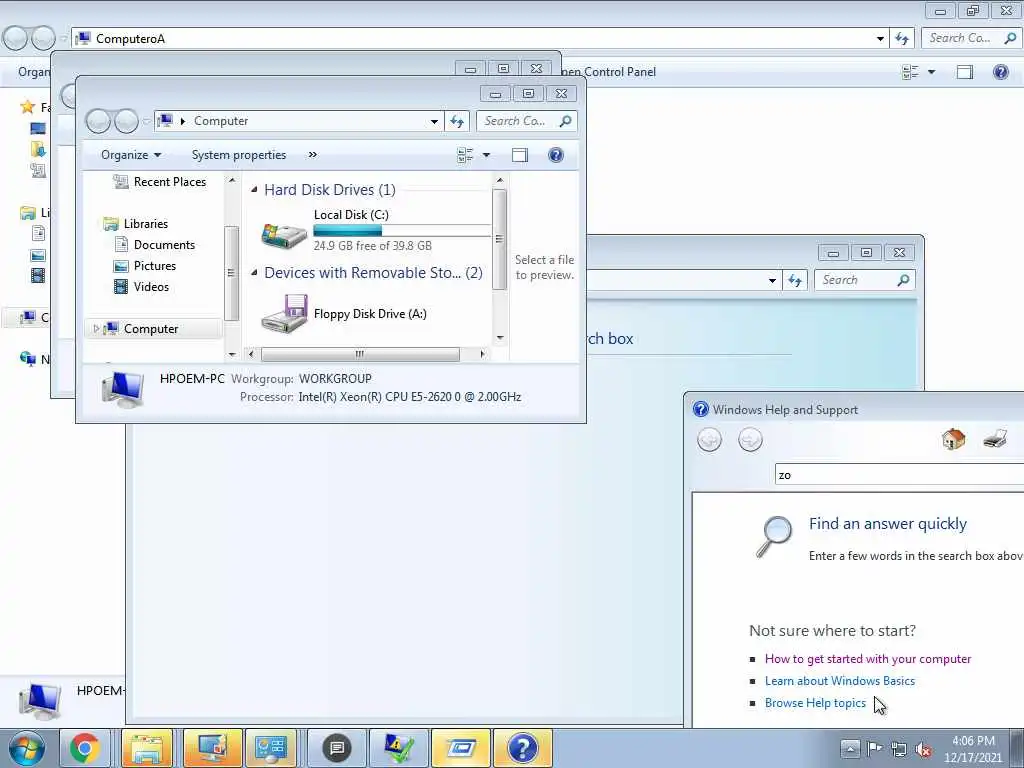
Task: Click Forward arrow in Windows Help and Support
Action: tap(750, 440)
